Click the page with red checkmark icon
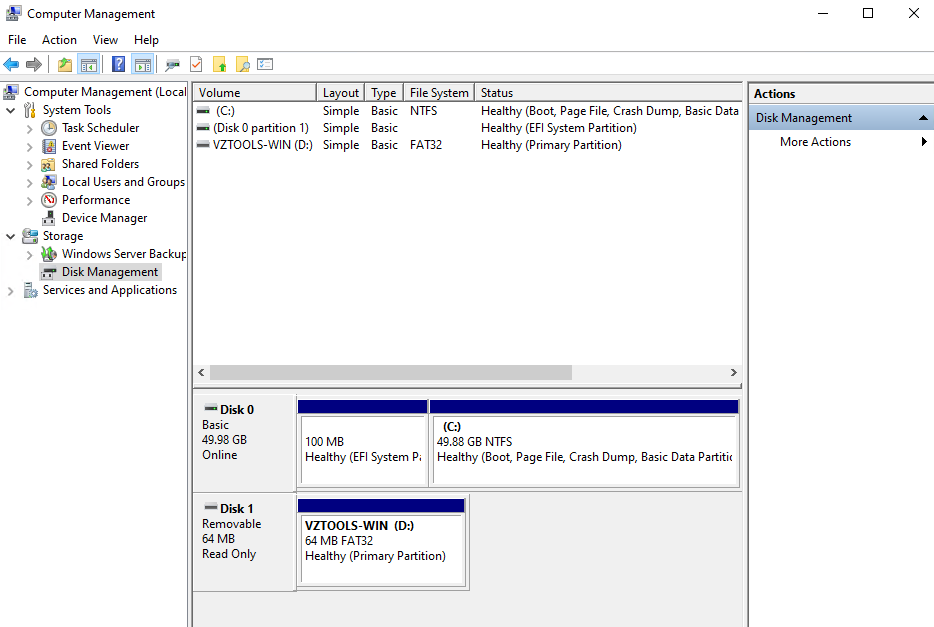The height and width of the screenshot is (627, 934). coord(196,64)
